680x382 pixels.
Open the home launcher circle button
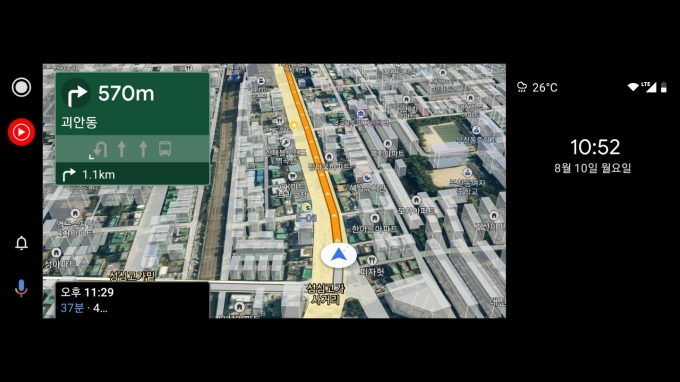(x=21, y=88)
